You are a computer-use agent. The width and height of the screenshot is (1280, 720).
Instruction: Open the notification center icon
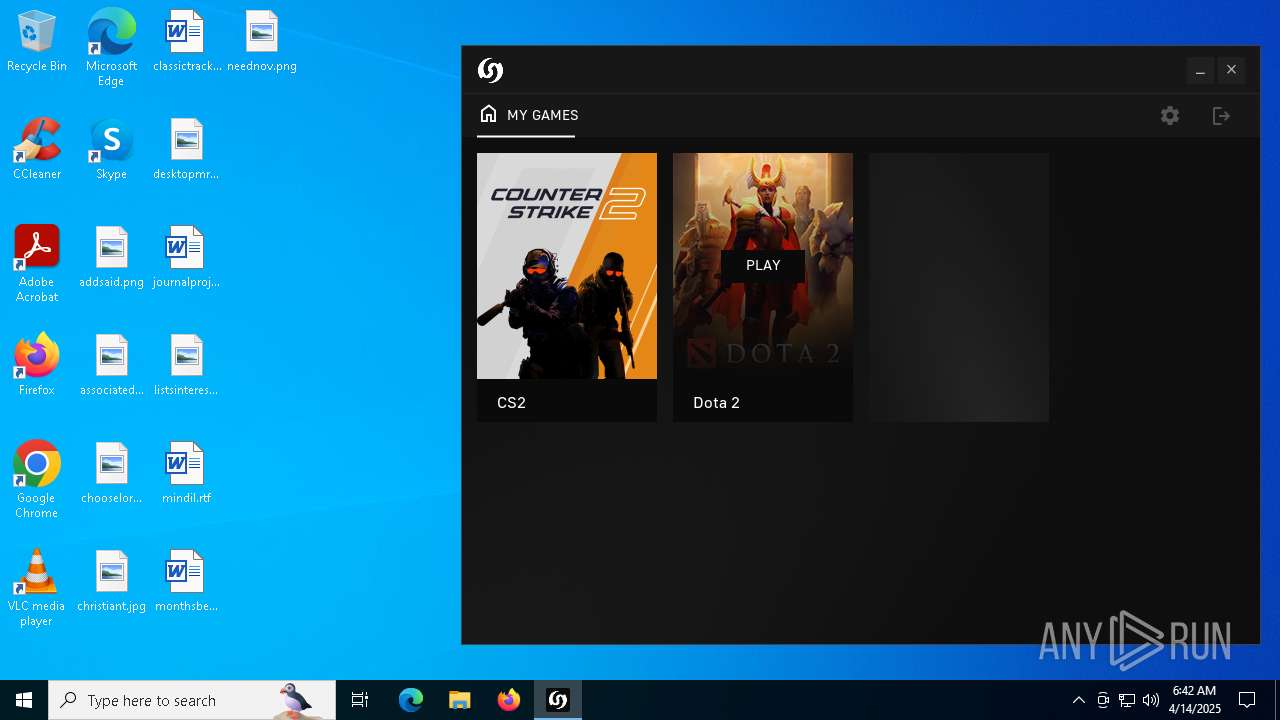click(1247, 700)
